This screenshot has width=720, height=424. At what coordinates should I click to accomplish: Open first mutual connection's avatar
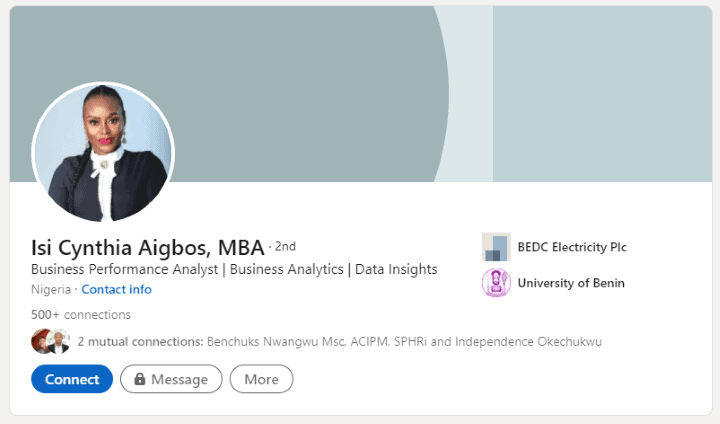click(42, 341)
